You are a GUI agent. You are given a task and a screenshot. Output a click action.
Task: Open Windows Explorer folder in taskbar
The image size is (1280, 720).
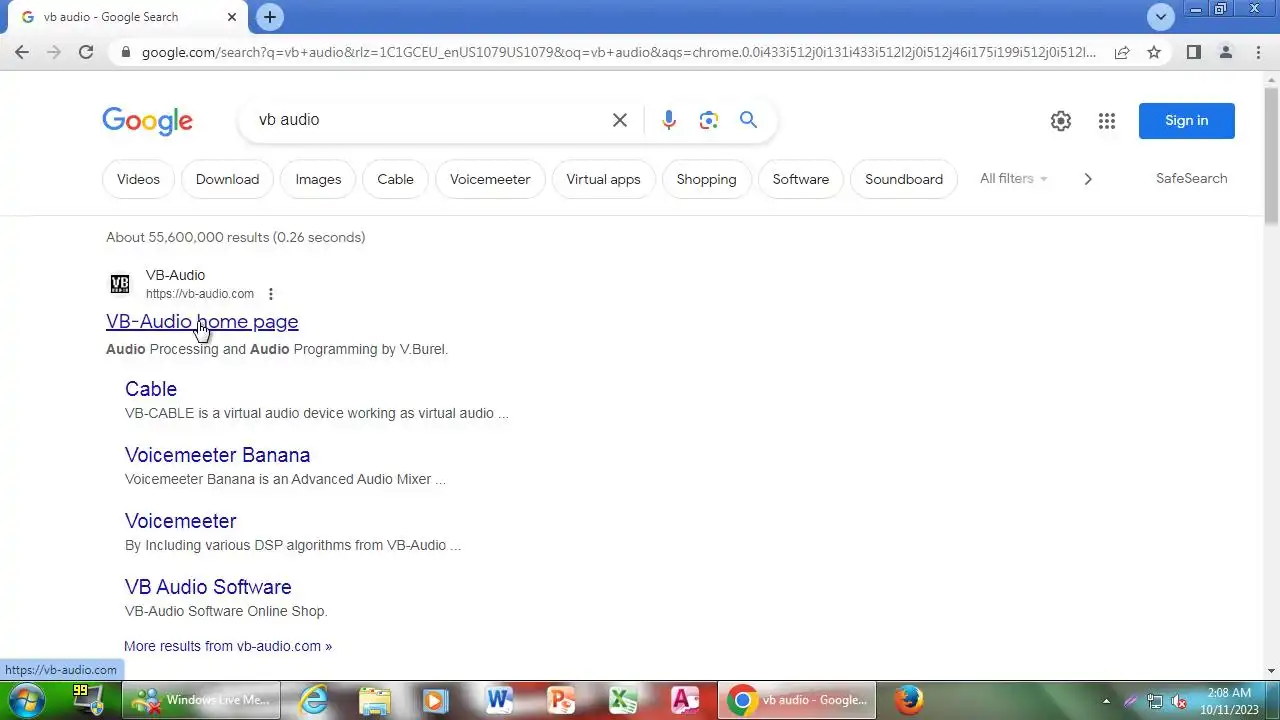pos(375,700)
